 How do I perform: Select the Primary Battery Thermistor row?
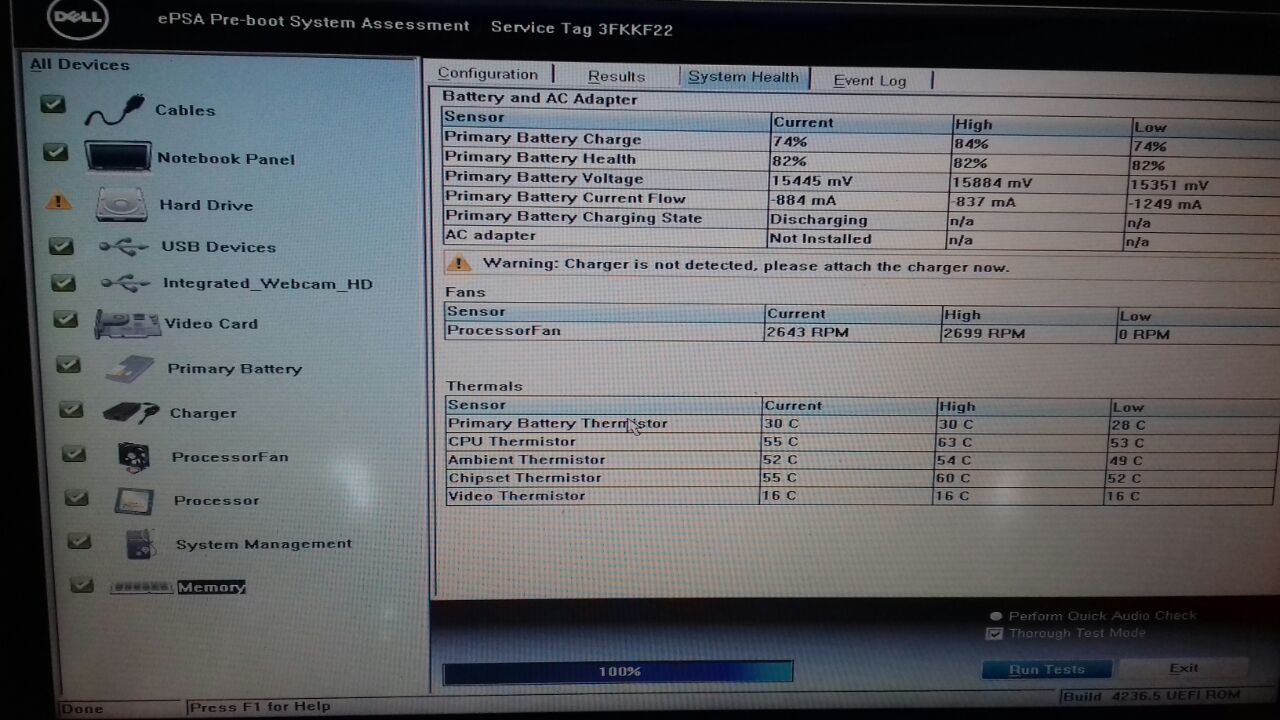tap(862, 424)
